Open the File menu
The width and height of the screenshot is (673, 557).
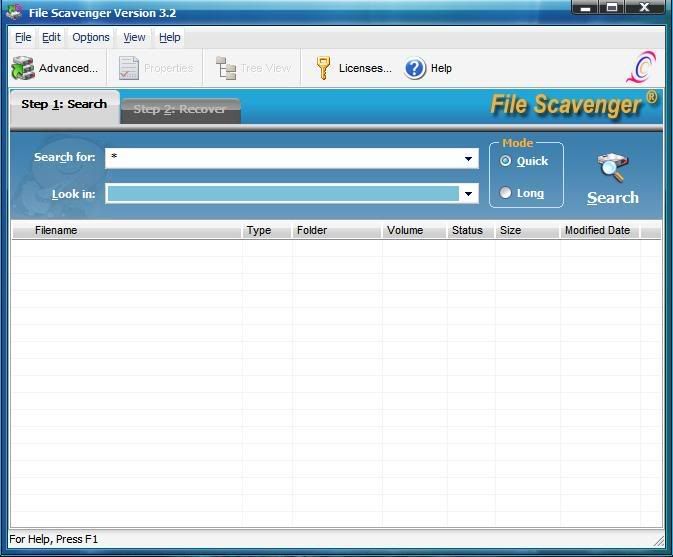click(23, 37)
